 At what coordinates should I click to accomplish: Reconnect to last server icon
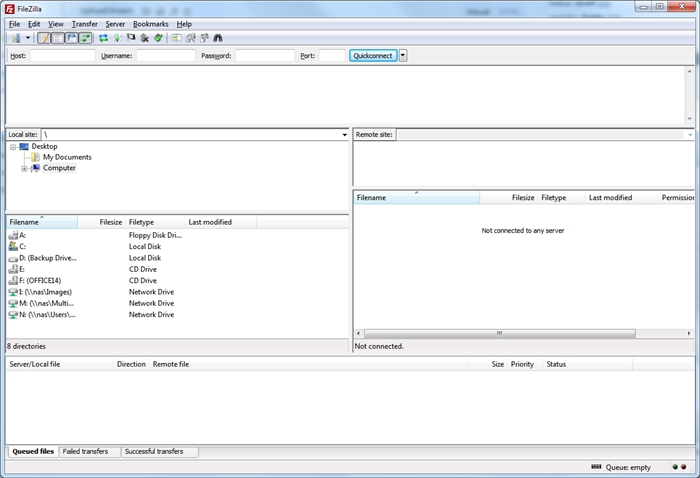158,38
